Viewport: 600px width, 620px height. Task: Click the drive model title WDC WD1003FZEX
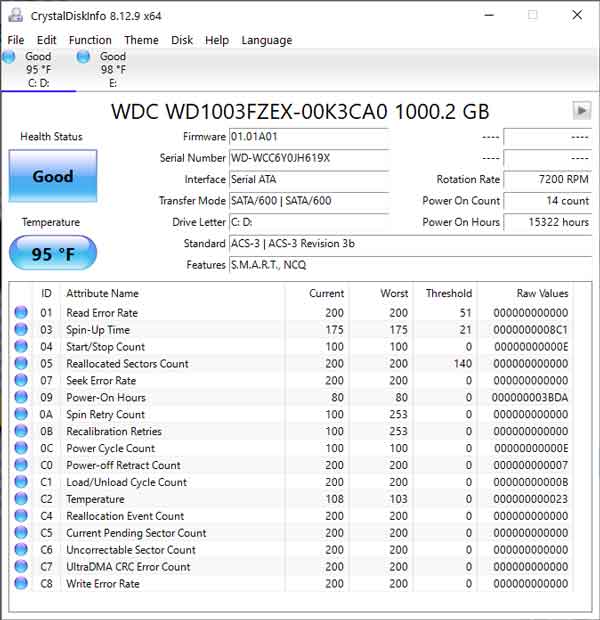[x=300, y=112]
